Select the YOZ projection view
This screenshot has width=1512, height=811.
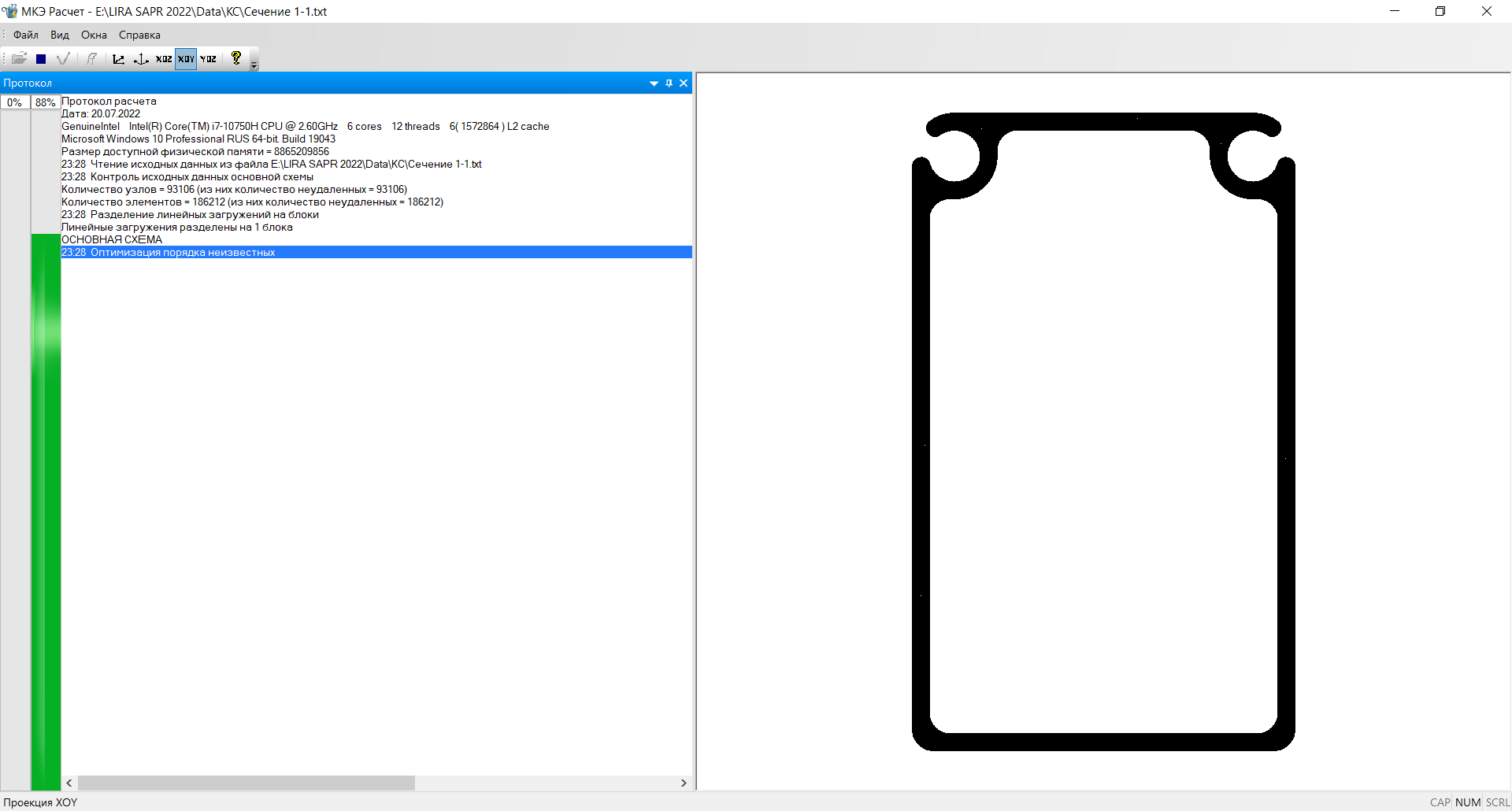208,58
